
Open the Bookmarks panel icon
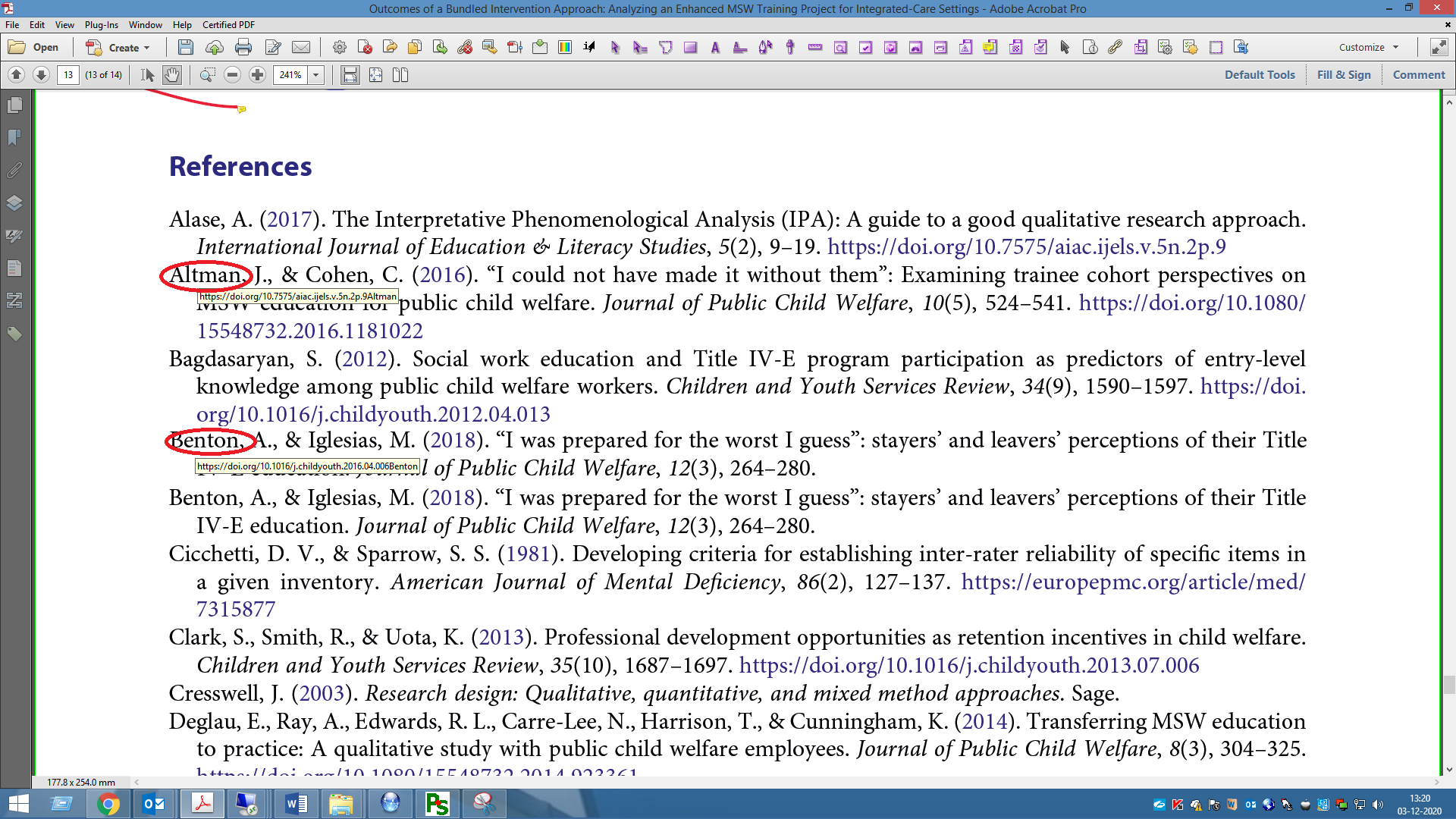point(14,137)
